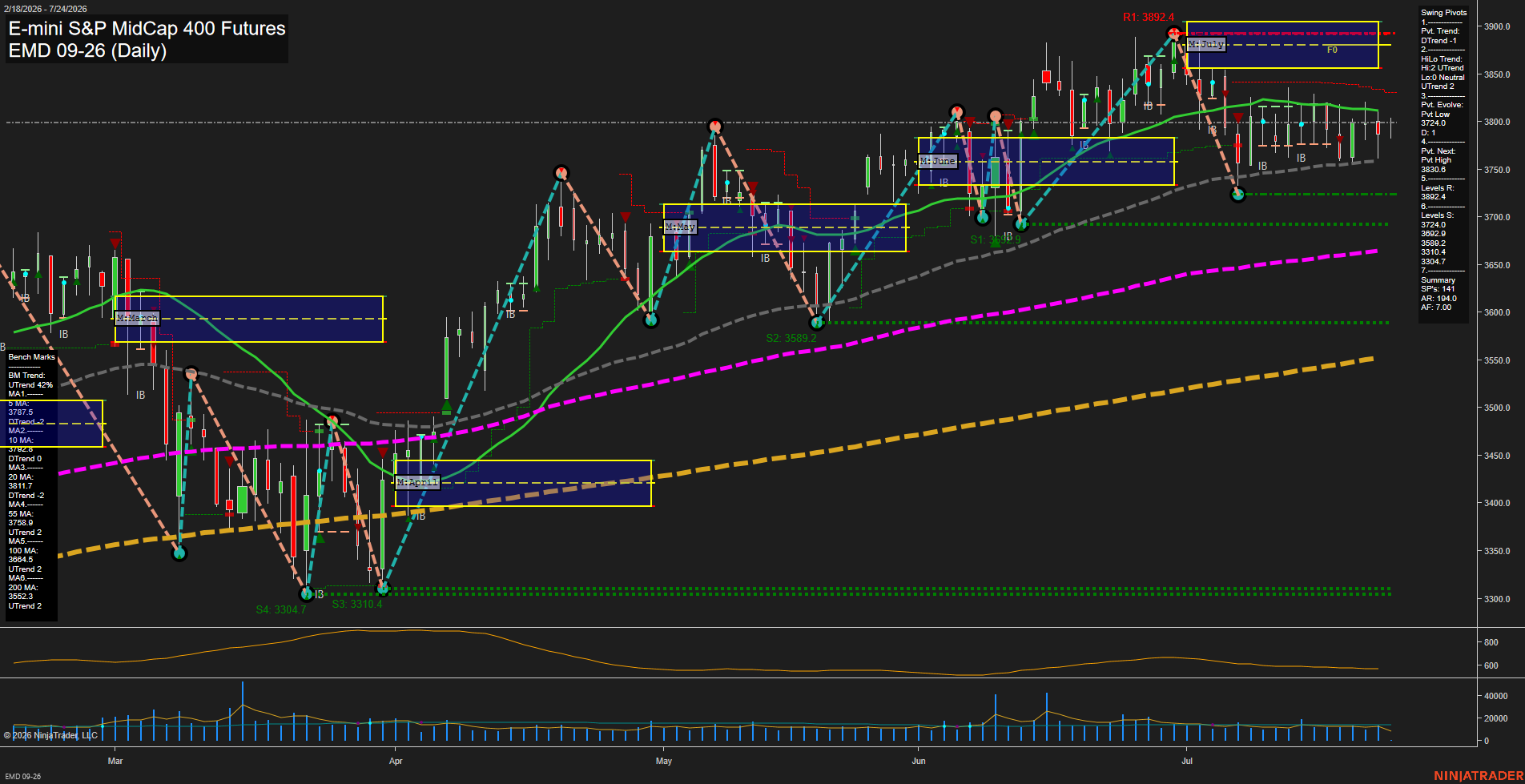The image size is (1525, 784).
Task: Click the date range 2/18/2026 - 7/24/2026
Action: click(45, 9)
